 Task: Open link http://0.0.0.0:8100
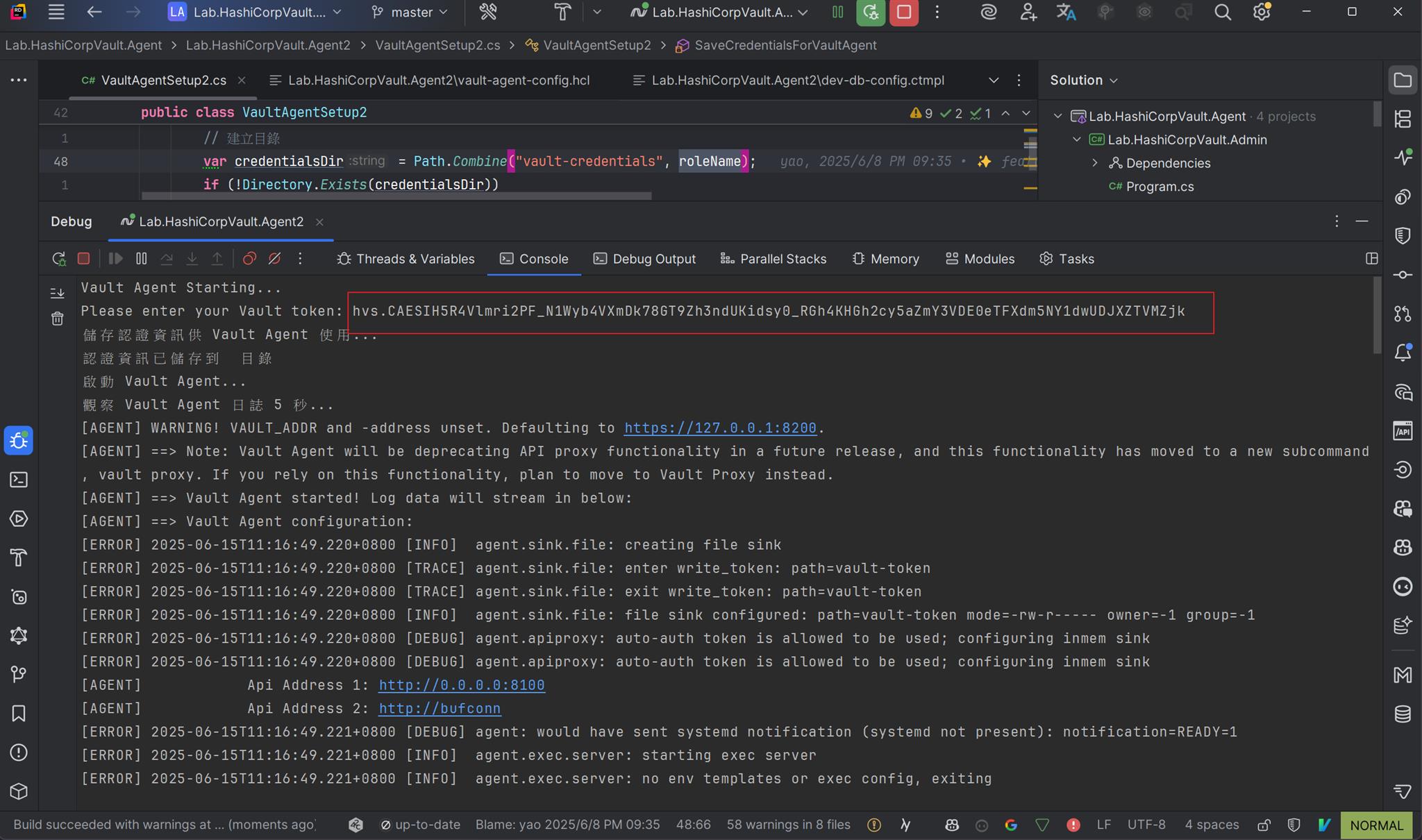pyautogui.click(x=462, y=685)
